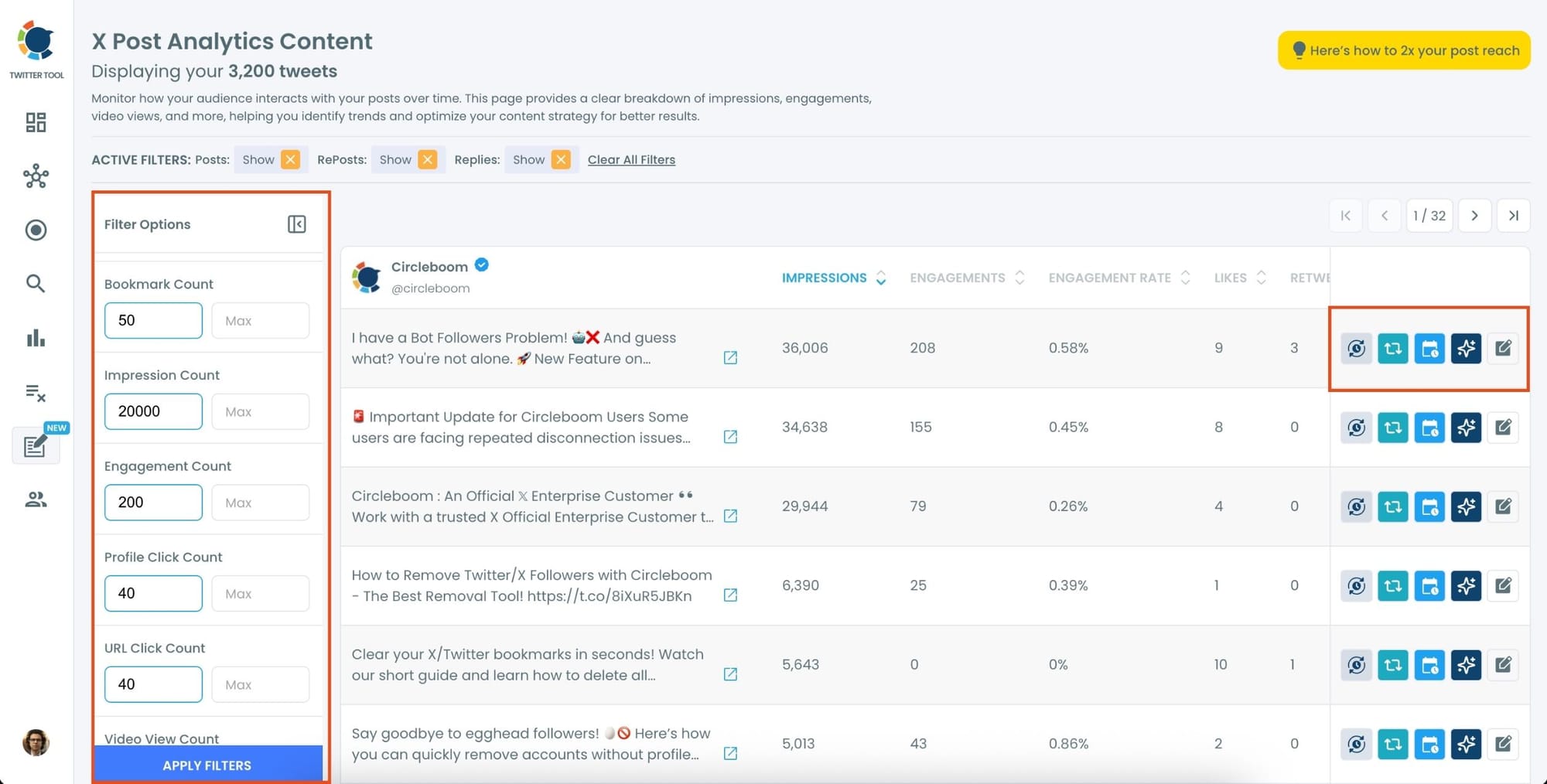This screenshot has height=784, width=1547.
Task: Open the bar chart analytics sidebar icon
Action: tap(36, 338)
